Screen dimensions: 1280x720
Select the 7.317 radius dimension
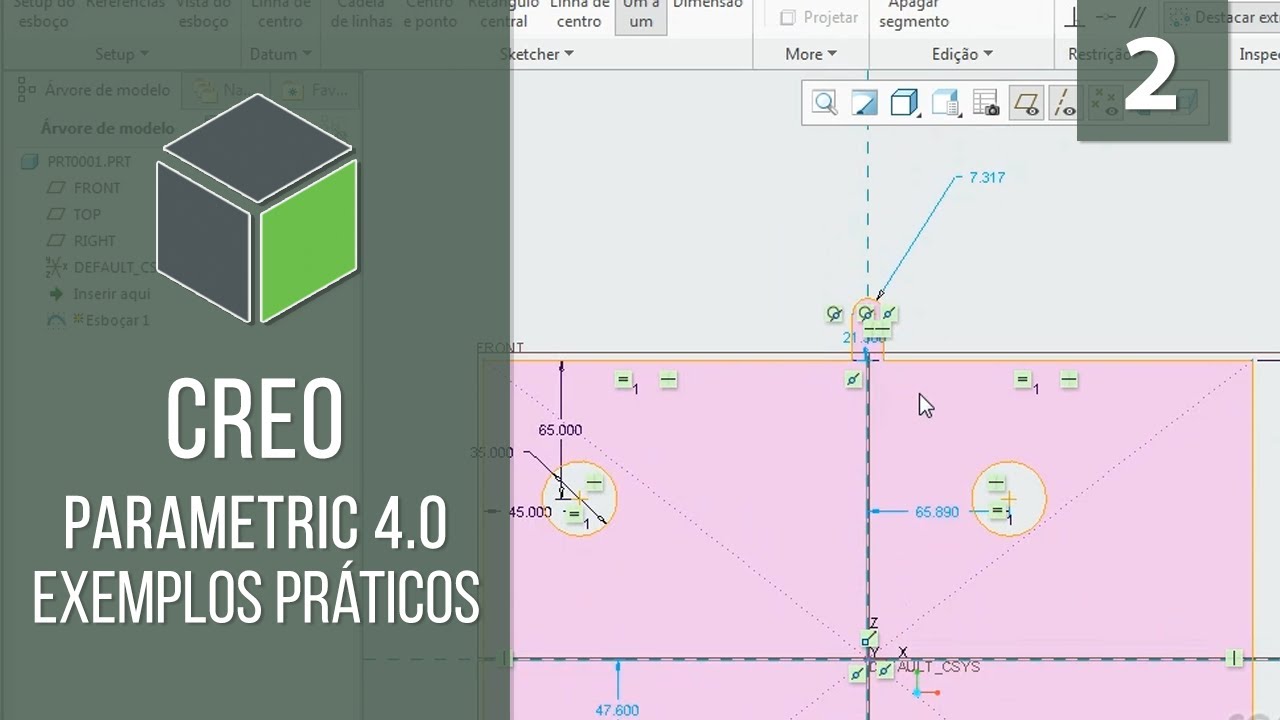pyautogui.click(x=987, y=177)
